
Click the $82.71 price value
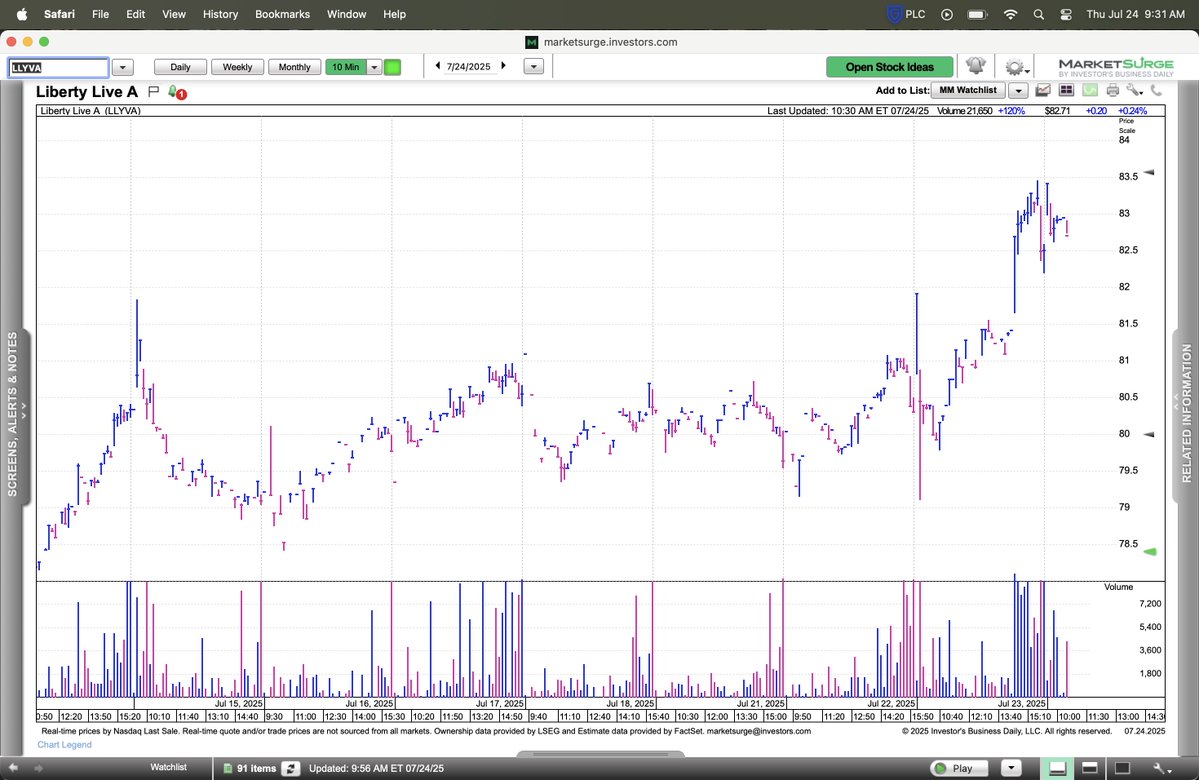click(1058, 111)
